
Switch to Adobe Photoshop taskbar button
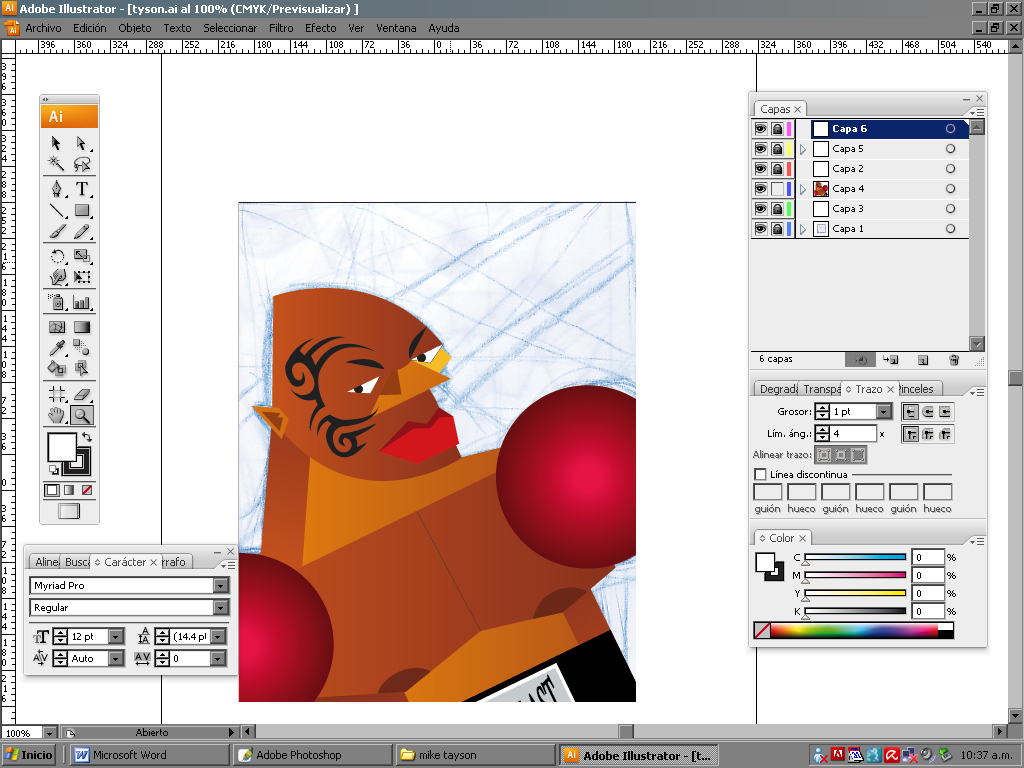(312, 755)
